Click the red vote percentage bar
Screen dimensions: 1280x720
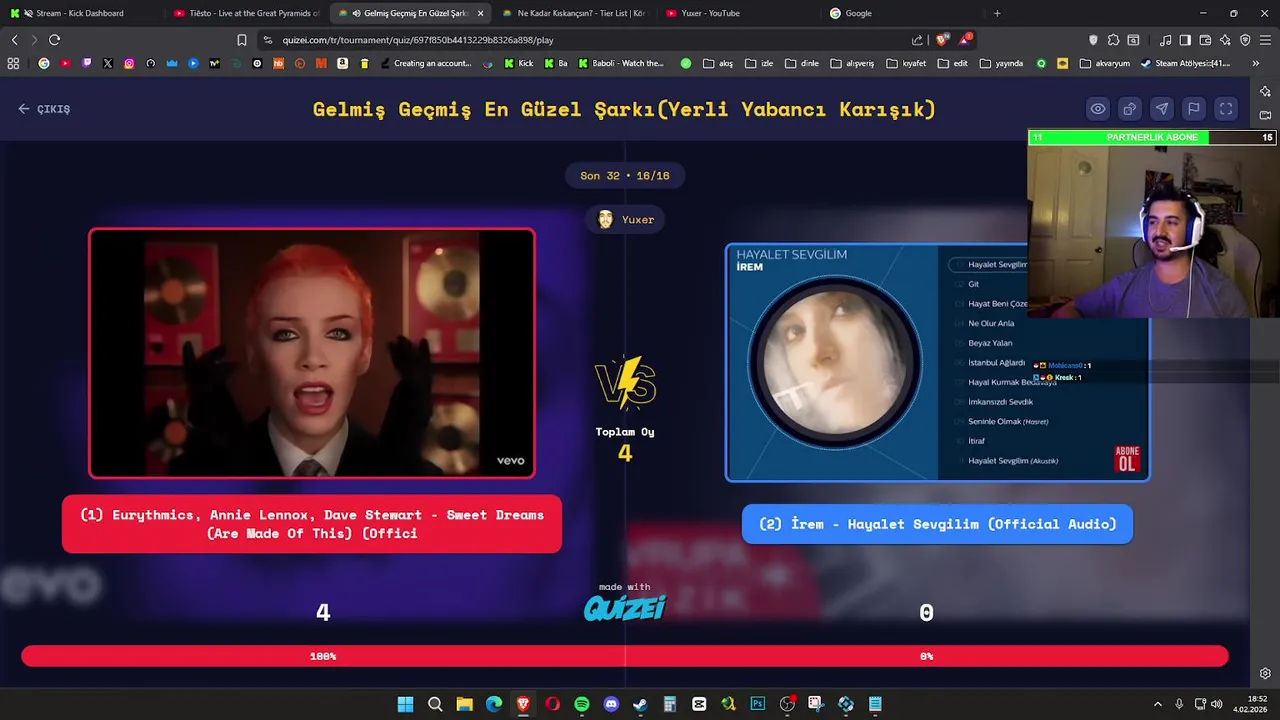pyautogui.click(x=625, y=656)
